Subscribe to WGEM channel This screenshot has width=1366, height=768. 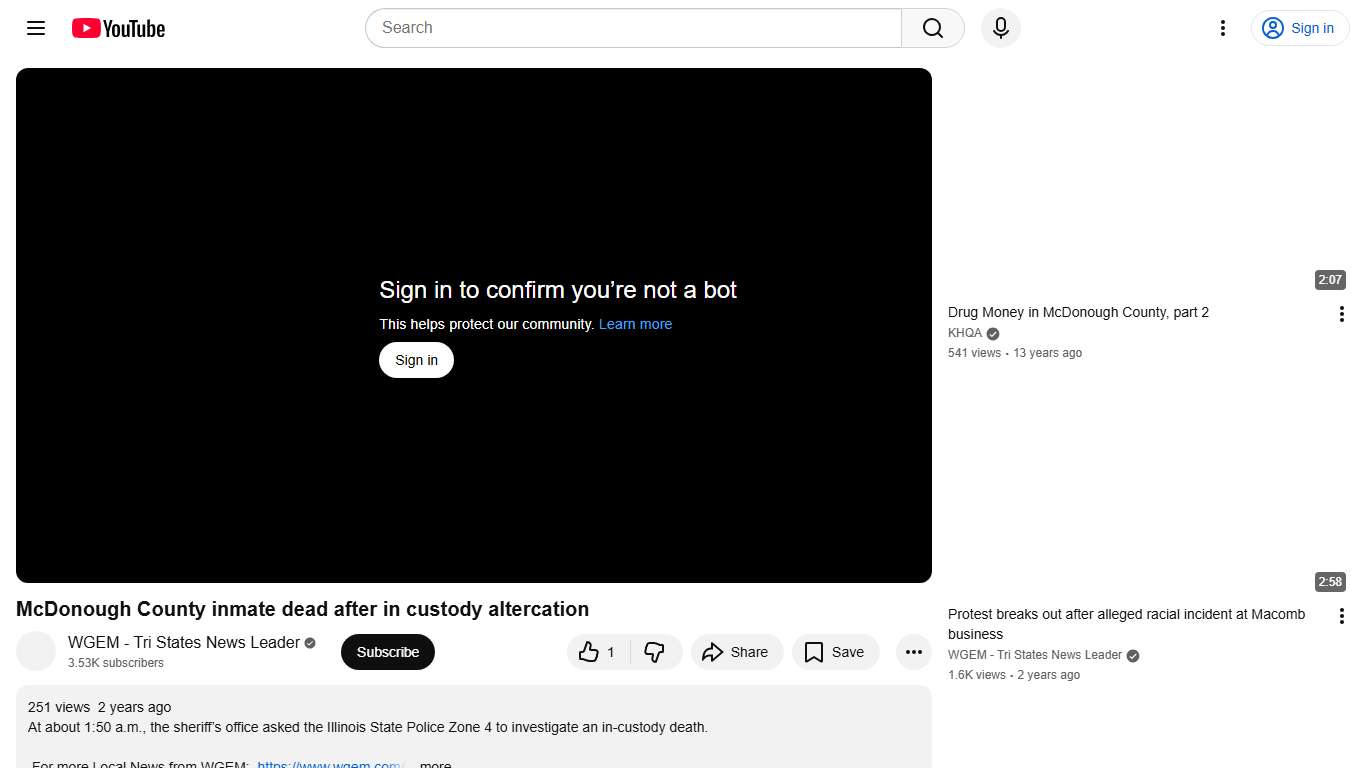387,652
